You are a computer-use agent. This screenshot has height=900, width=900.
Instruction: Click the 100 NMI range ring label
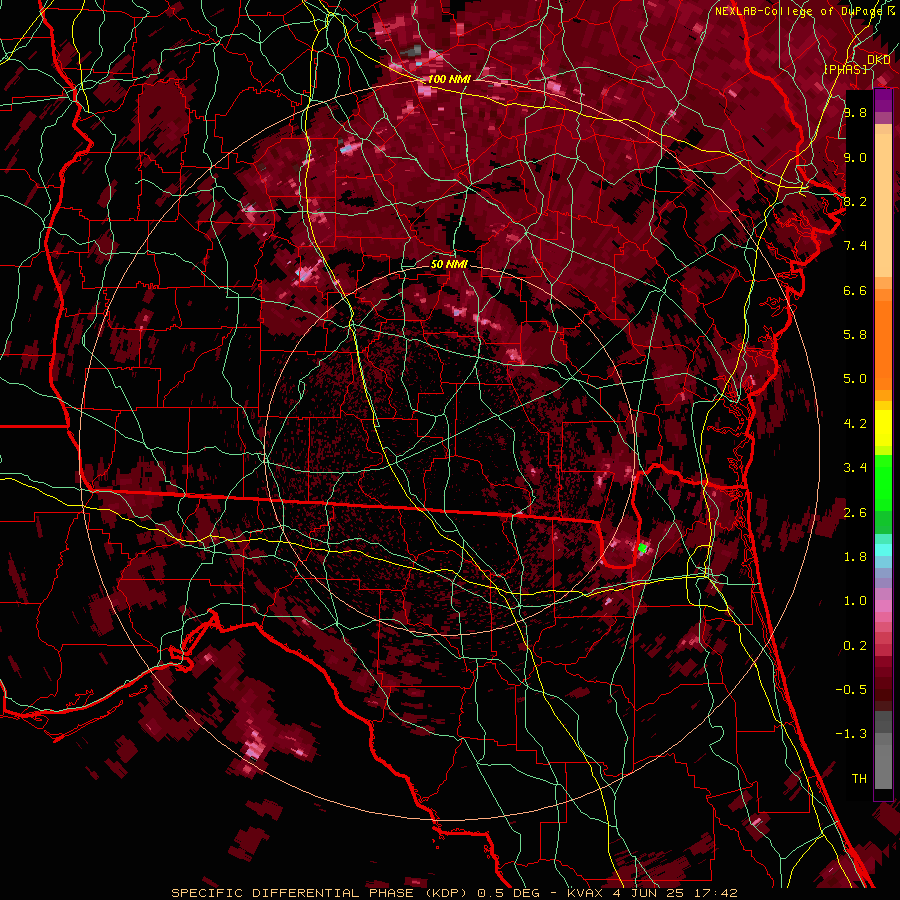449,79
